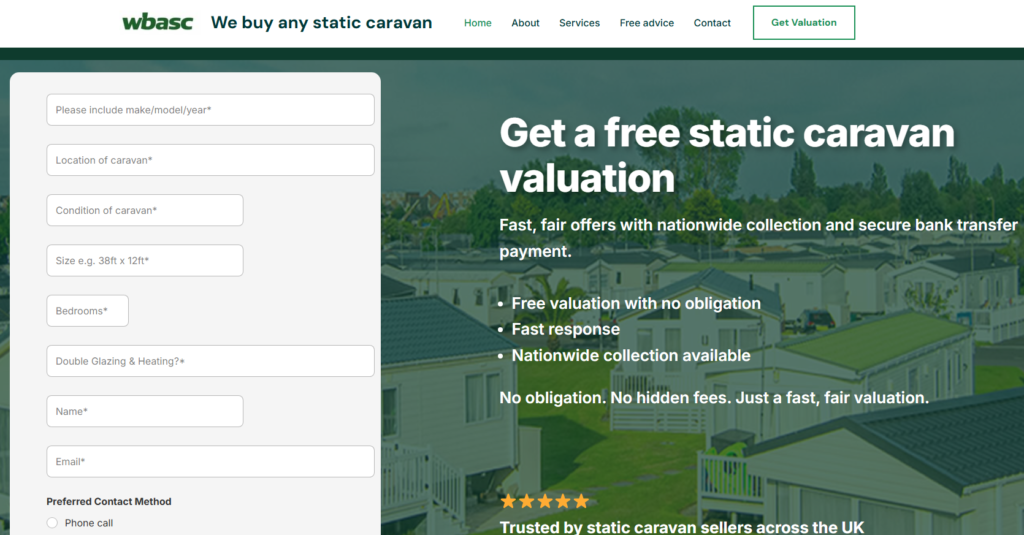Click the 'We buy any static caravan' title
This screenshot has width=1024, height=535.
321,23
